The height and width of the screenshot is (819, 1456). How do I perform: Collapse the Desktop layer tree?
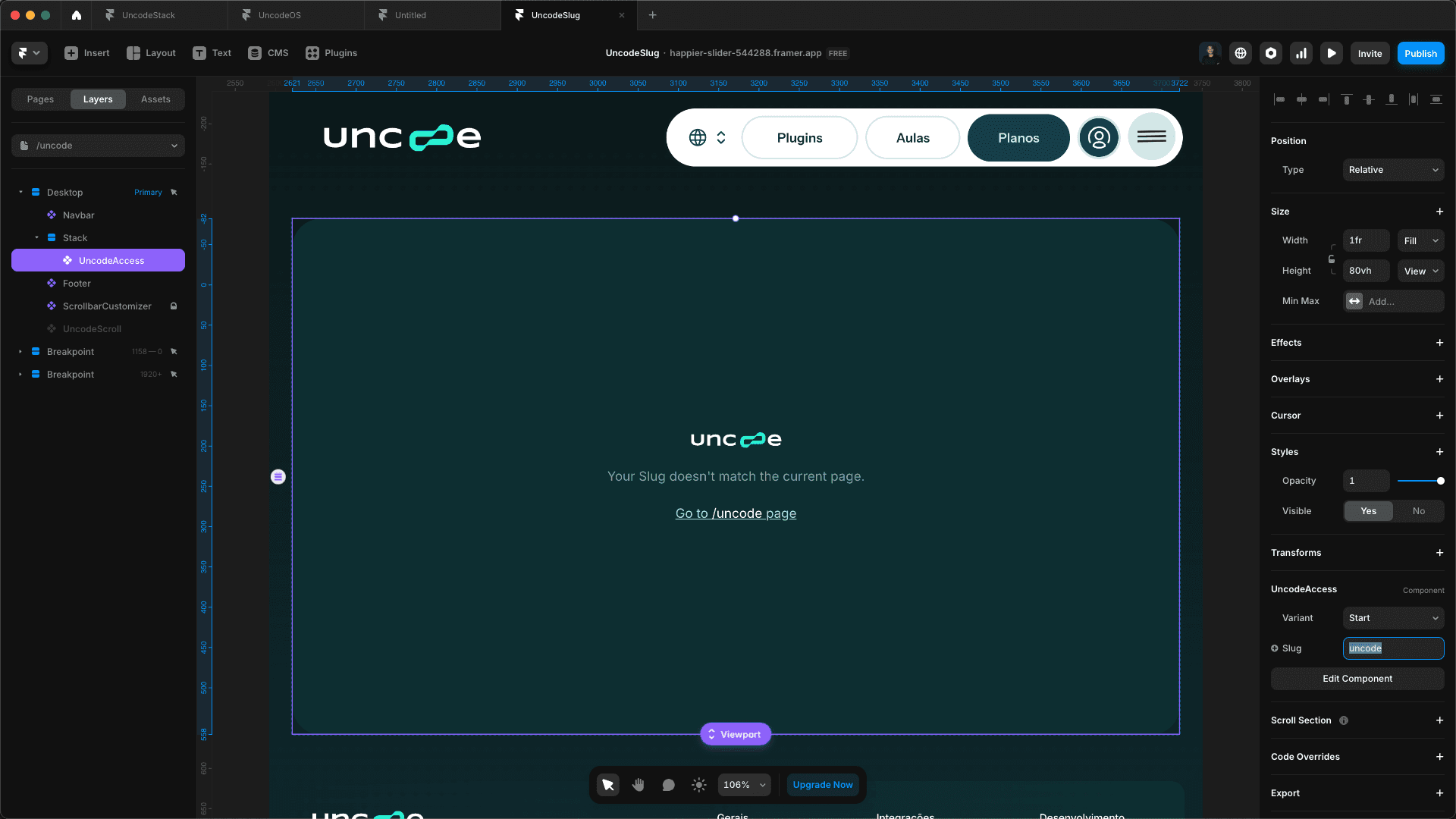coord(20,193)
